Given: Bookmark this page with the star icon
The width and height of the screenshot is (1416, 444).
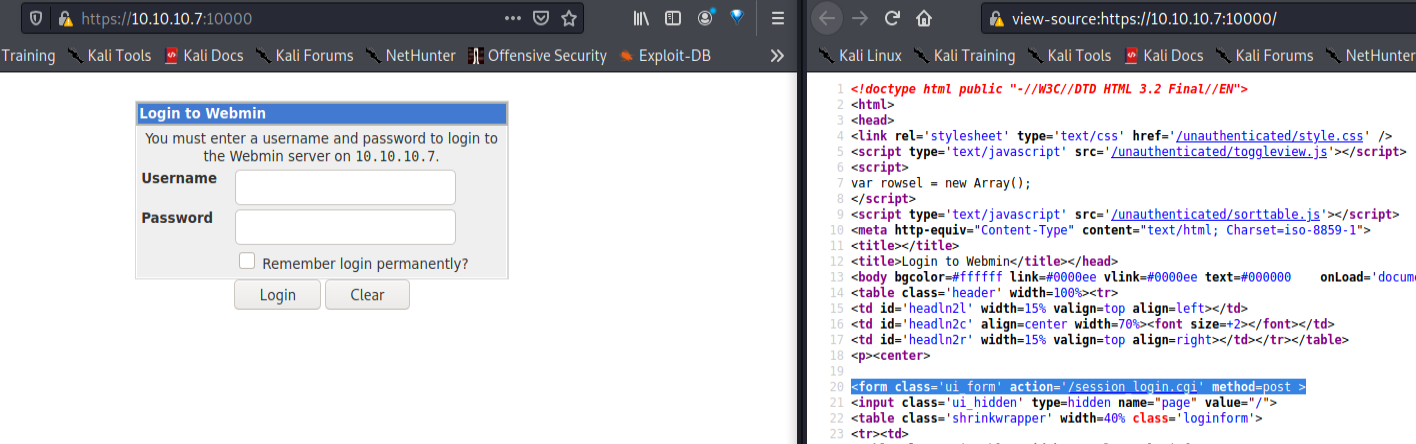Looking at the screenshot, I should tap(569, 18).
